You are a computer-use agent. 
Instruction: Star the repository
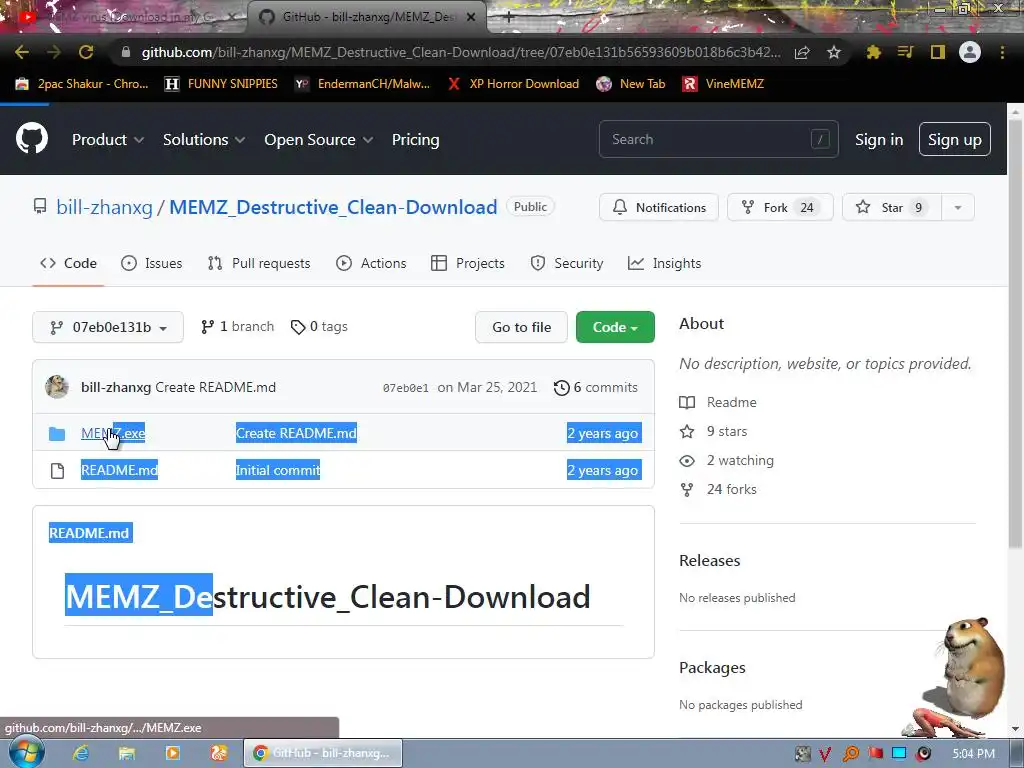(x=891, y=207)
